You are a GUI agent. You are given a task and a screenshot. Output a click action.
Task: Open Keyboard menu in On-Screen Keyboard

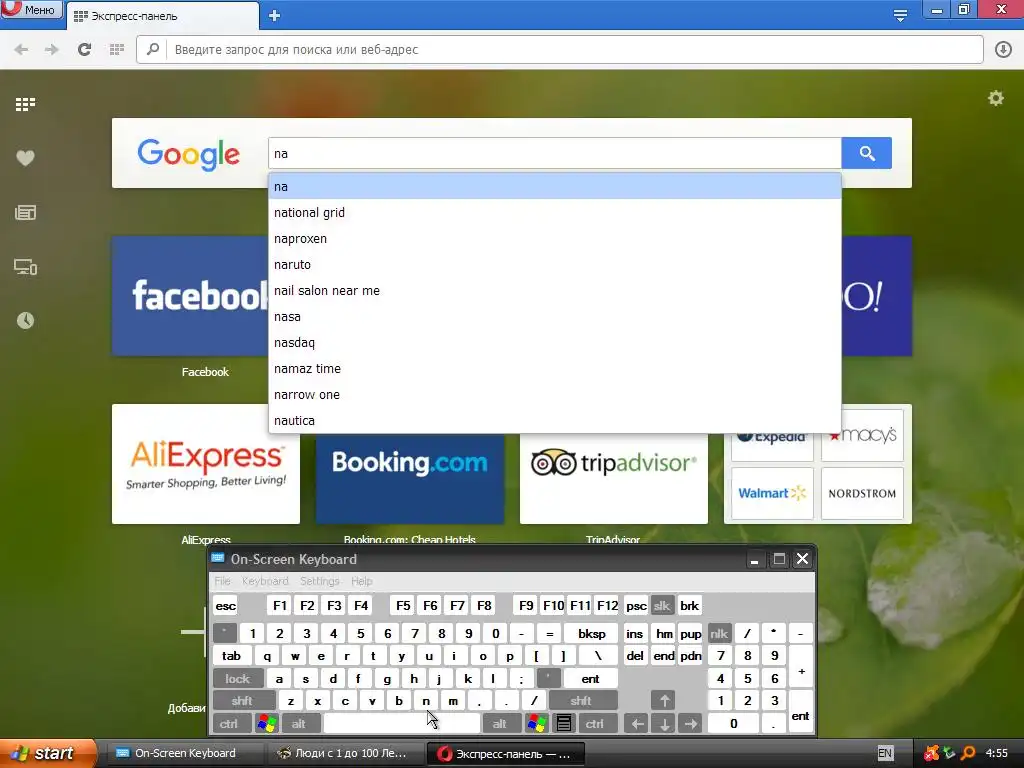click(265, 581)
